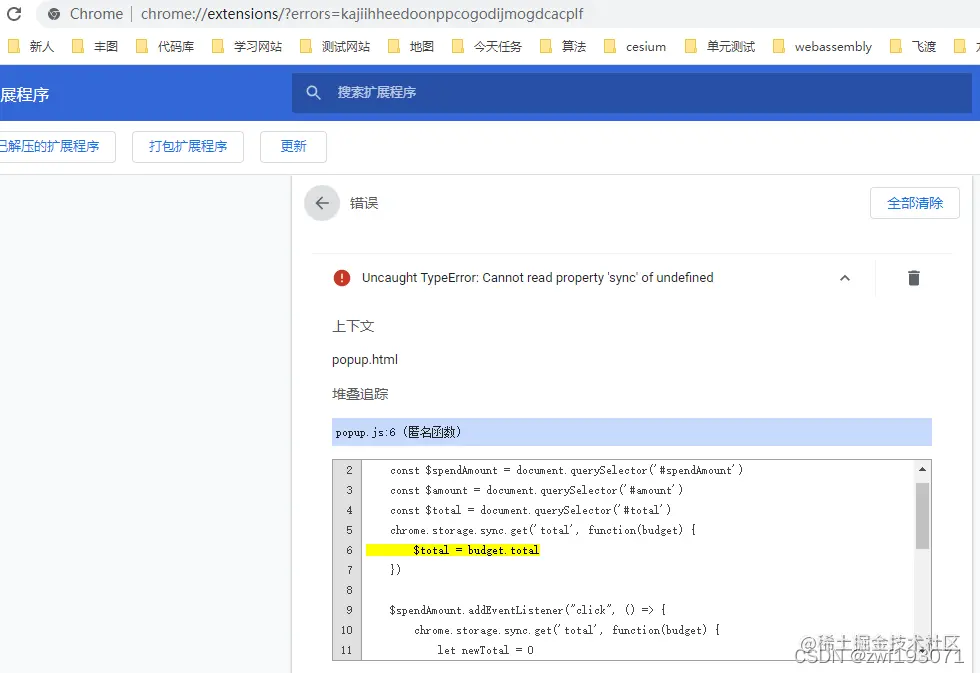The image size is (980, 673).
Task: Click code line const $amount querySelector
Action: (x=537, y=490)
